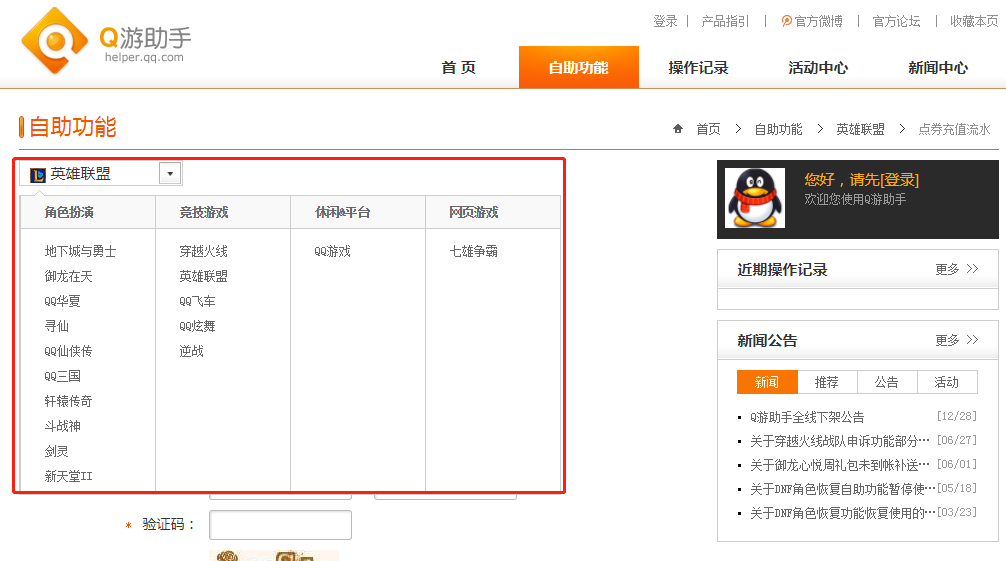Image resolution: width=1006 pixels, height=561 pixels.
Task: Open the 首页 navigation tab
Action: (x=459, y=67)
